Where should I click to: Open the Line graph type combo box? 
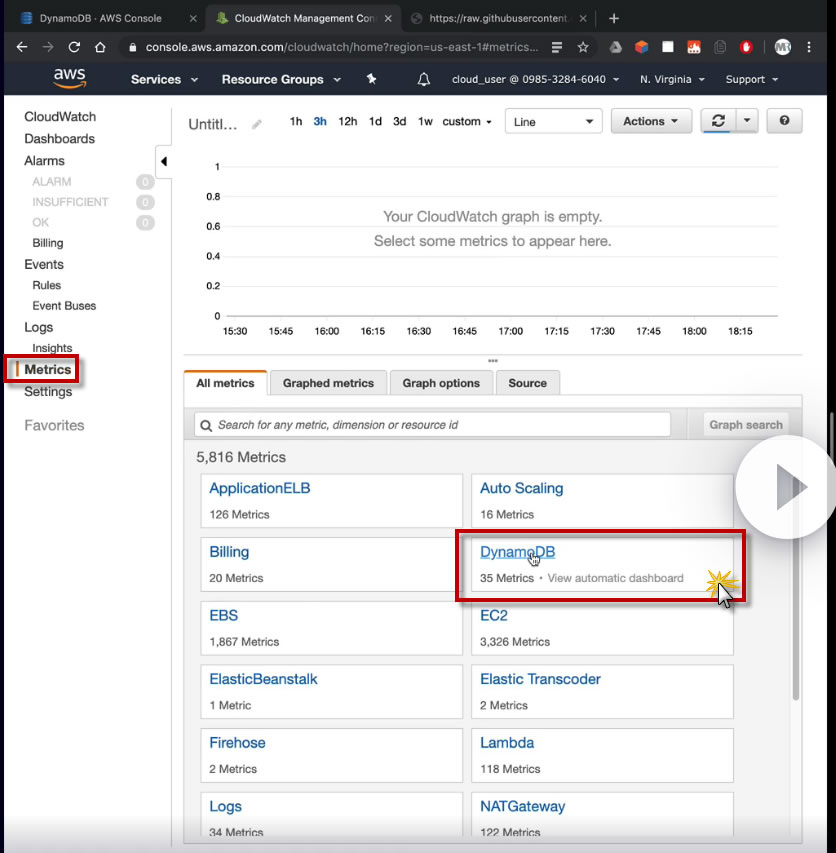click(x=553, y=121)
